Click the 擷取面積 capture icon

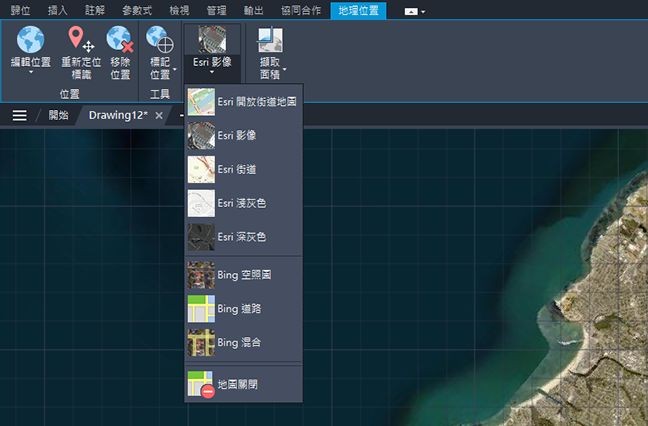pyautogui.click(x=270, y=39)
